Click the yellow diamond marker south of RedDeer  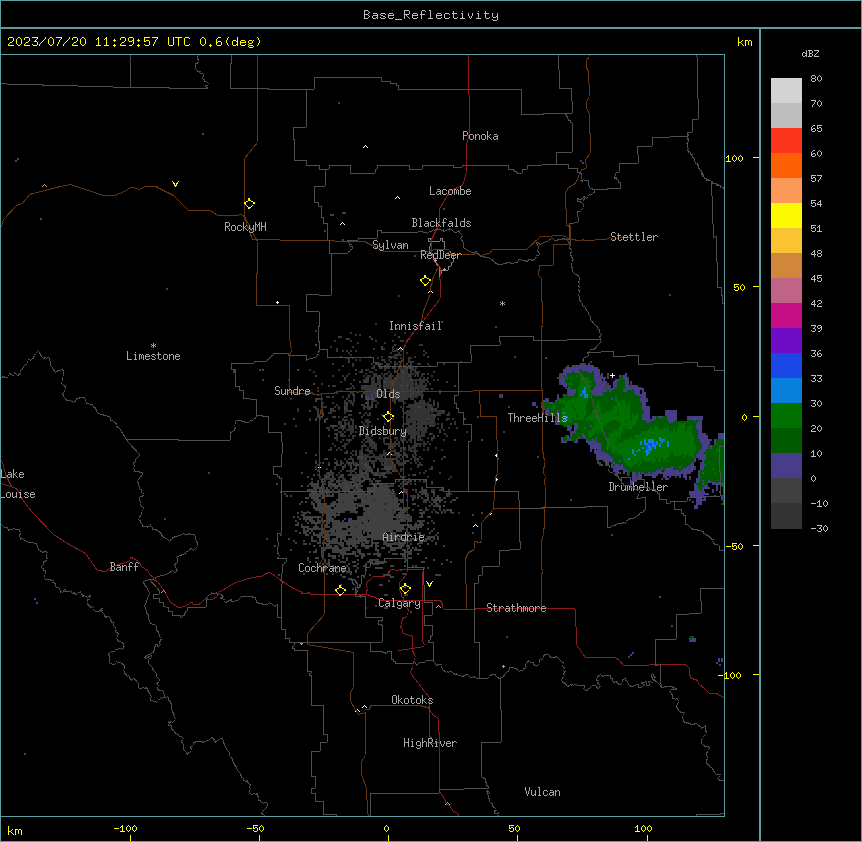tap(426, 281)
